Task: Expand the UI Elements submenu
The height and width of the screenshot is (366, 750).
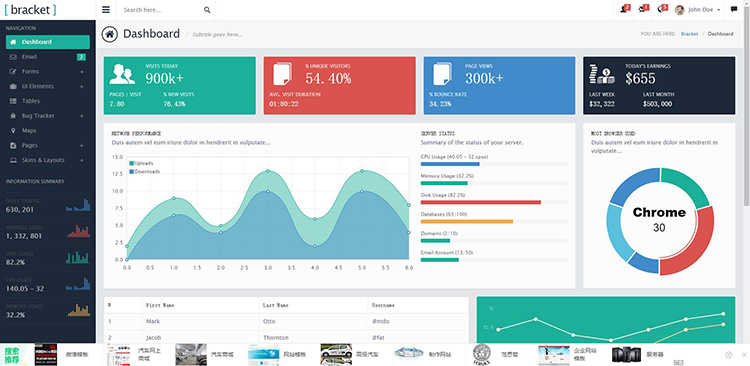Action: (48, 87)
